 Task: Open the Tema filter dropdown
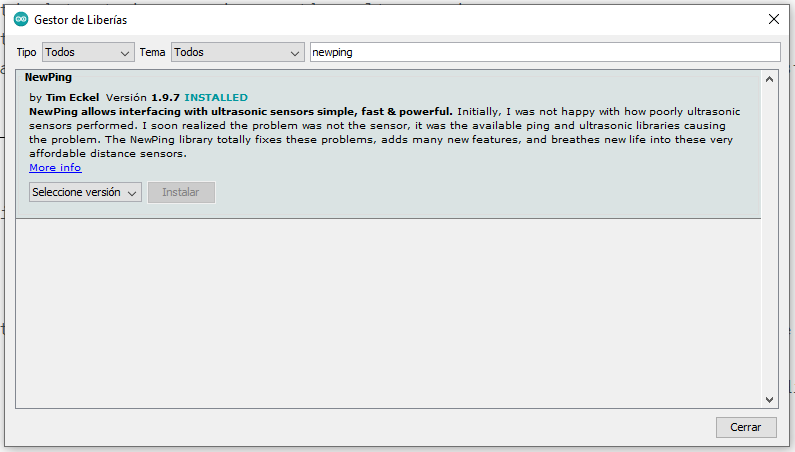237,52
